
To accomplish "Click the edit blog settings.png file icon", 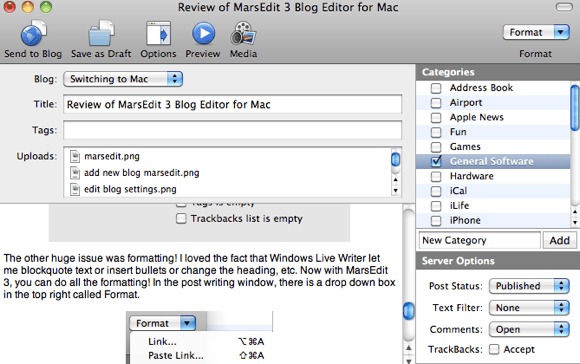I will click(75, 189).
